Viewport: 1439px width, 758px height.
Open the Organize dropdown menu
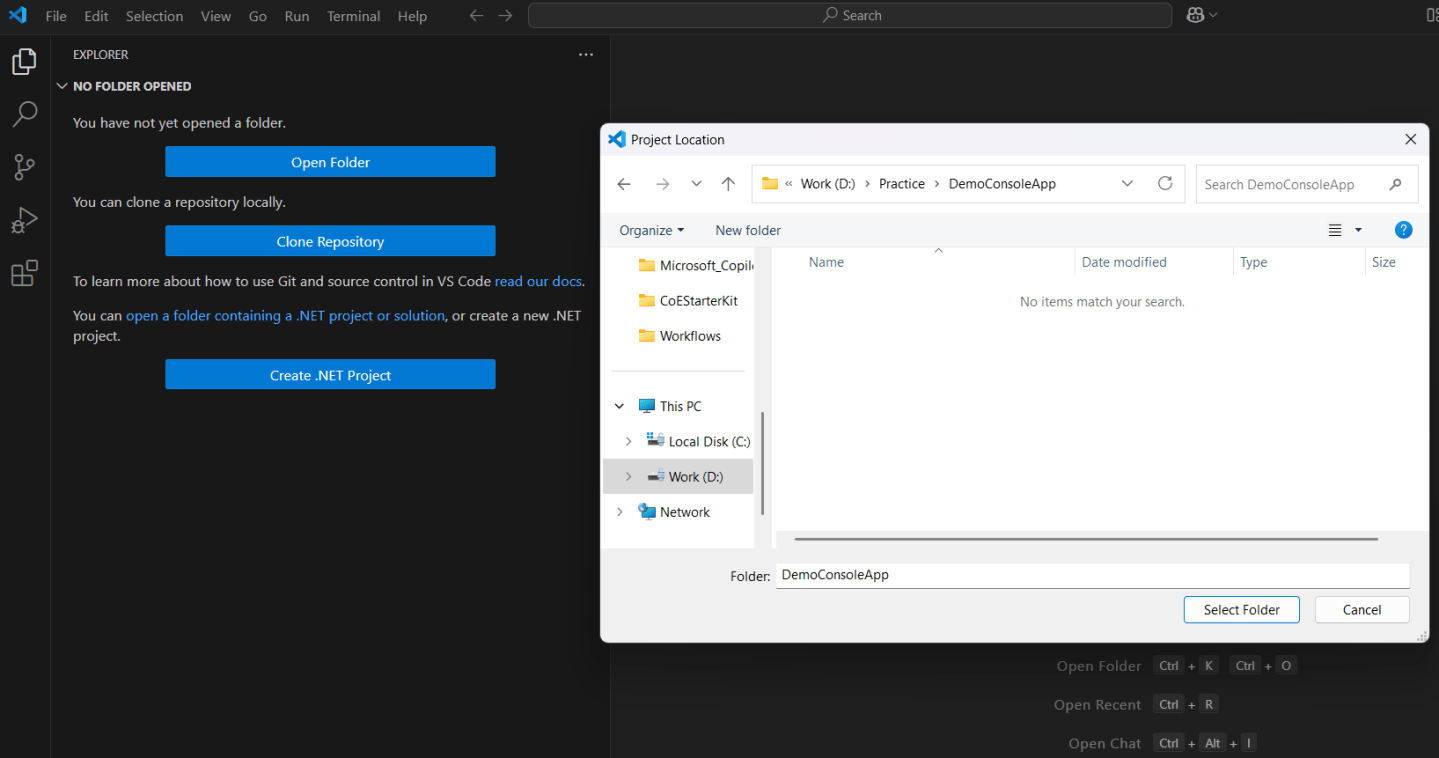650,230
